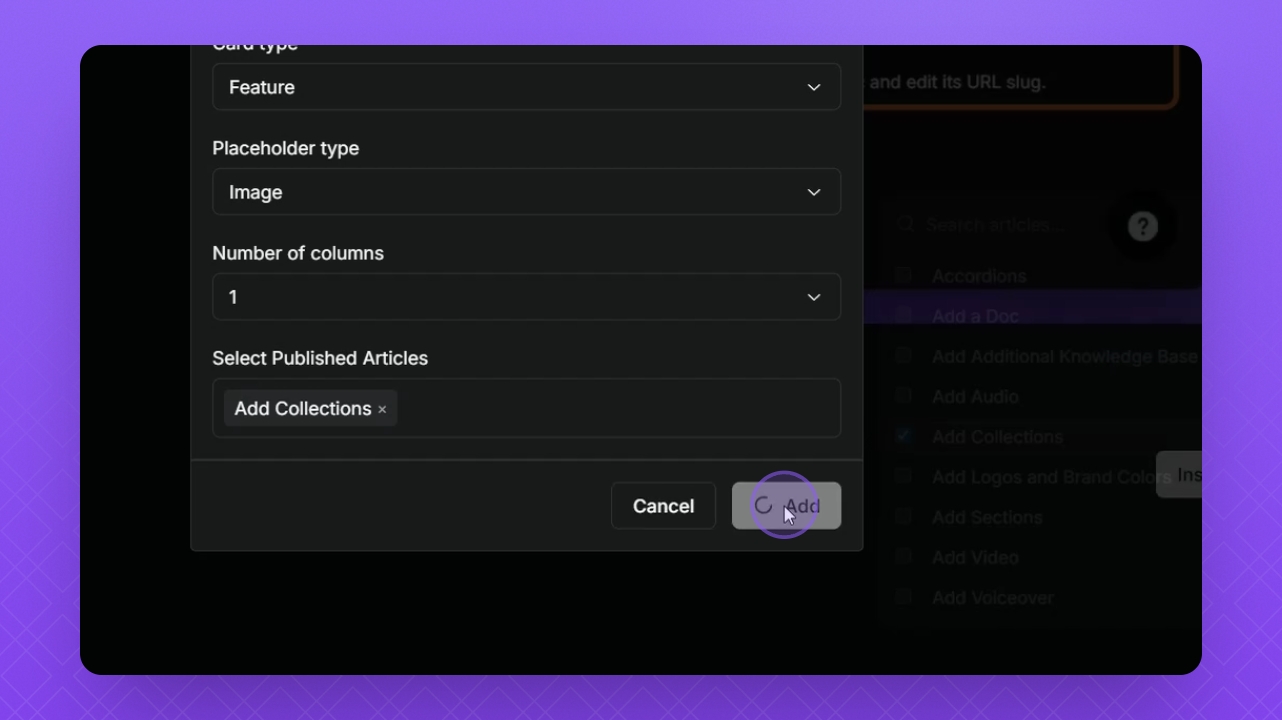Screen dimensions: 1282x720
Task: Tick the Accordions checkbox
Action: 904,275
